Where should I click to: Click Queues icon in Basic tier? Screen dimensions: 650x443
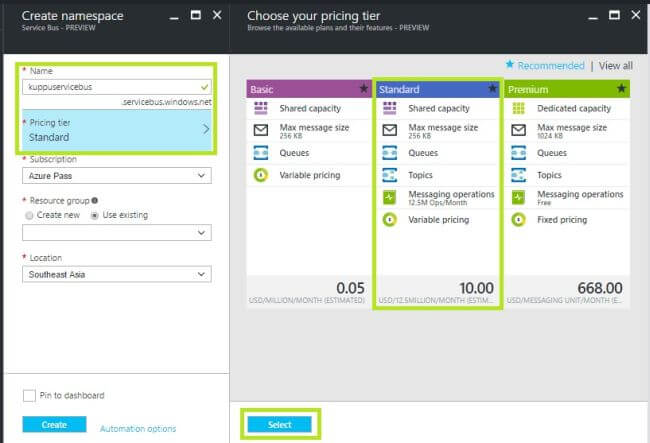(261, 153)
